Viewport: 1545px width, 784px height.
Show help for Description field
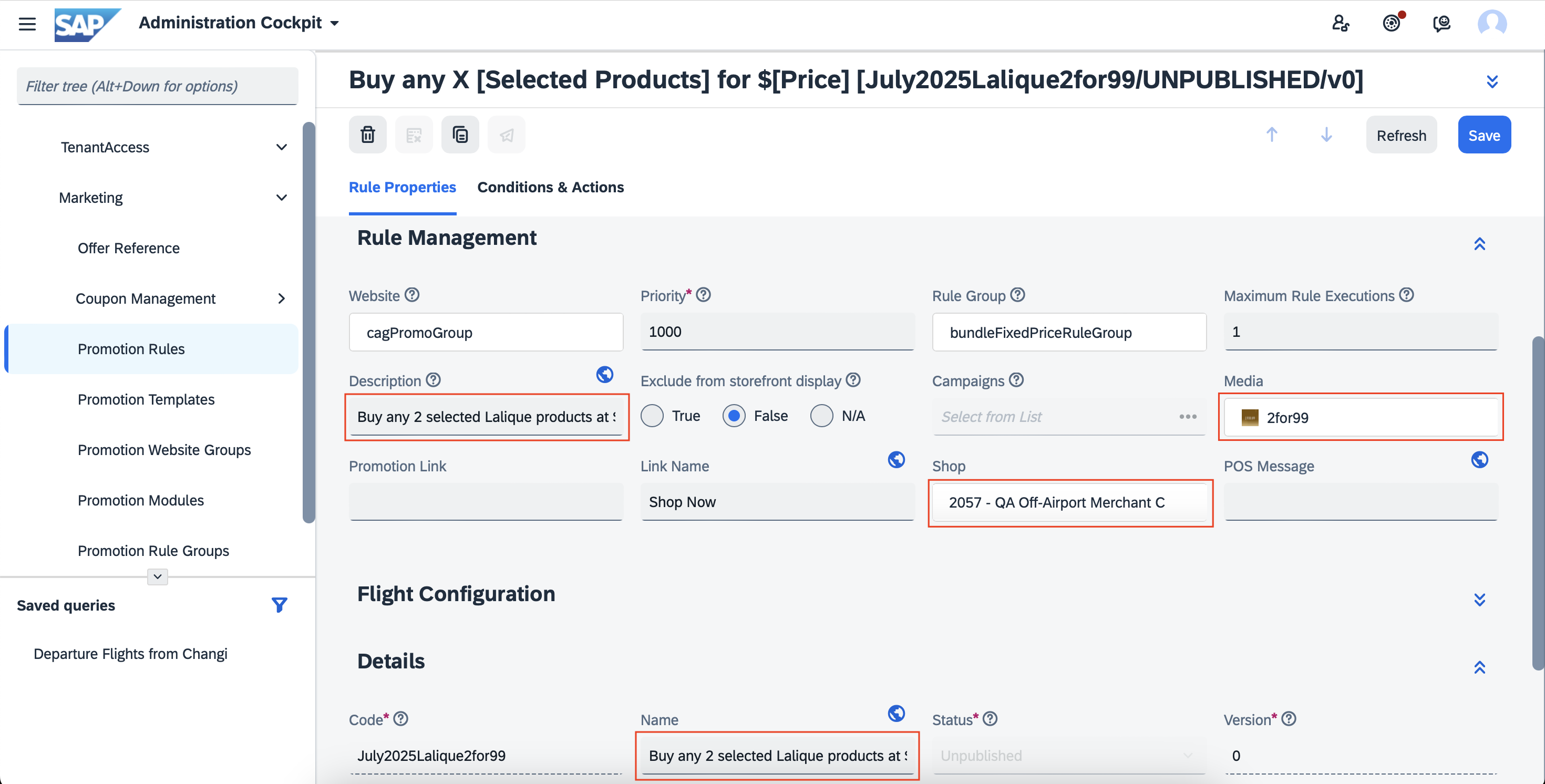(x=433, y=380)
